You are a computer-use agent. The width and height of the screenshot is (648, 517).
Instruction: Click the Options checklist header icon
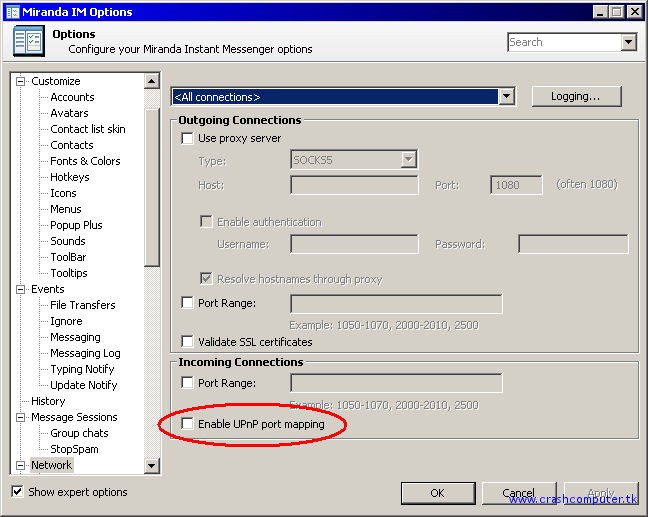(x=29, y=41)
